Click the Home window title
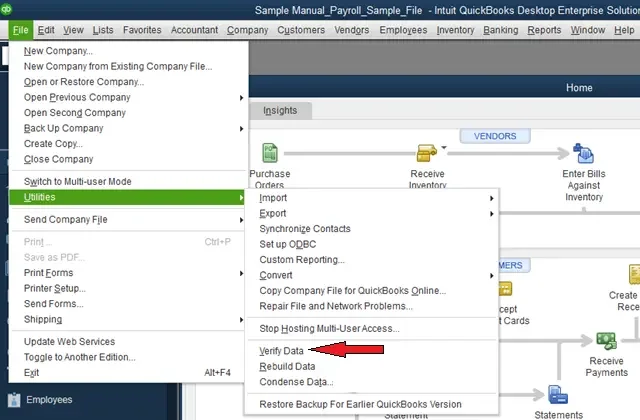This screenshot has height=420, width=640. pyautogui.click(x=579, y=88)
